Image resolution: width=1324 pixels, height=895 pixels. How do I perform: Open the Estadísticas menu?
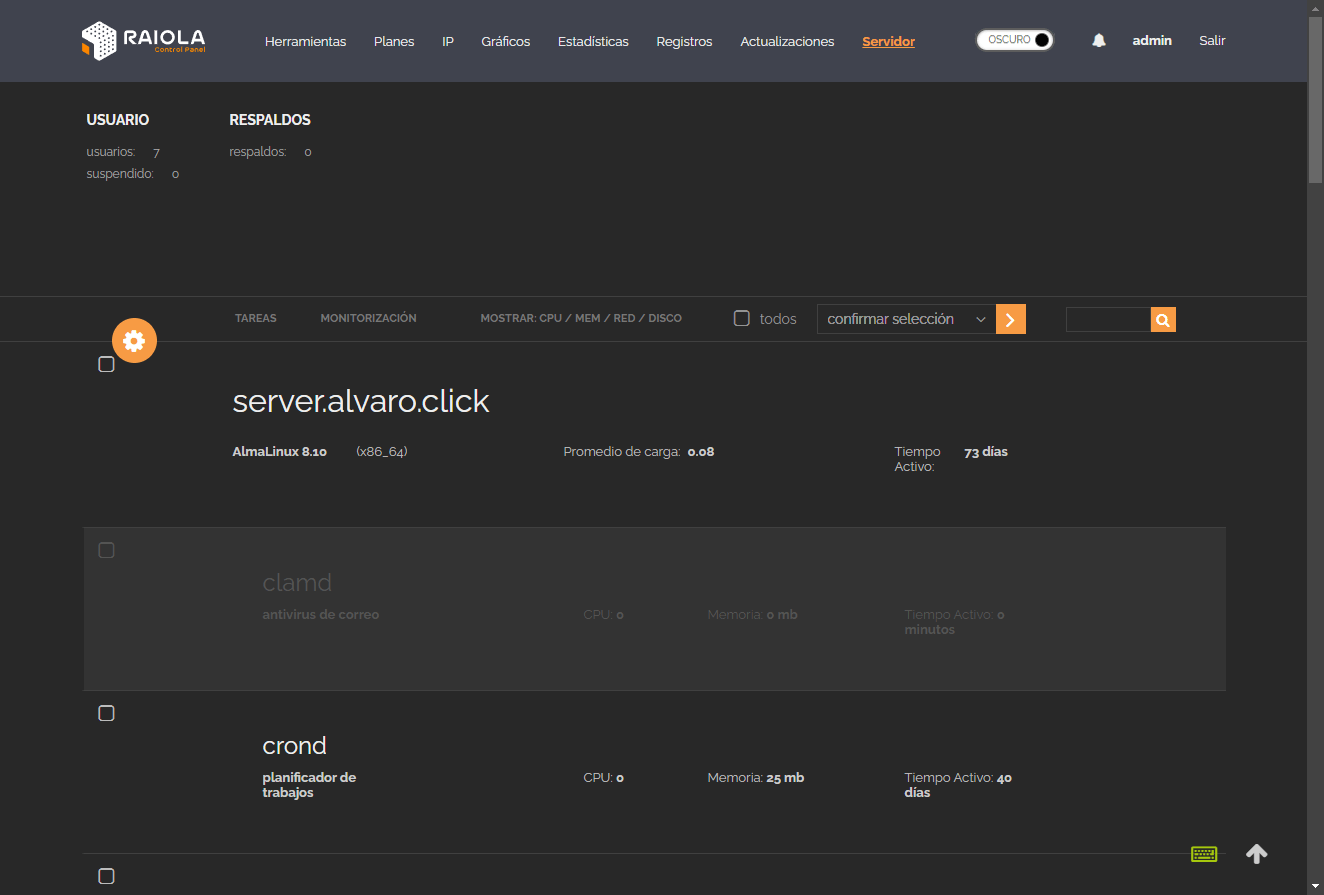click(593, 41)
